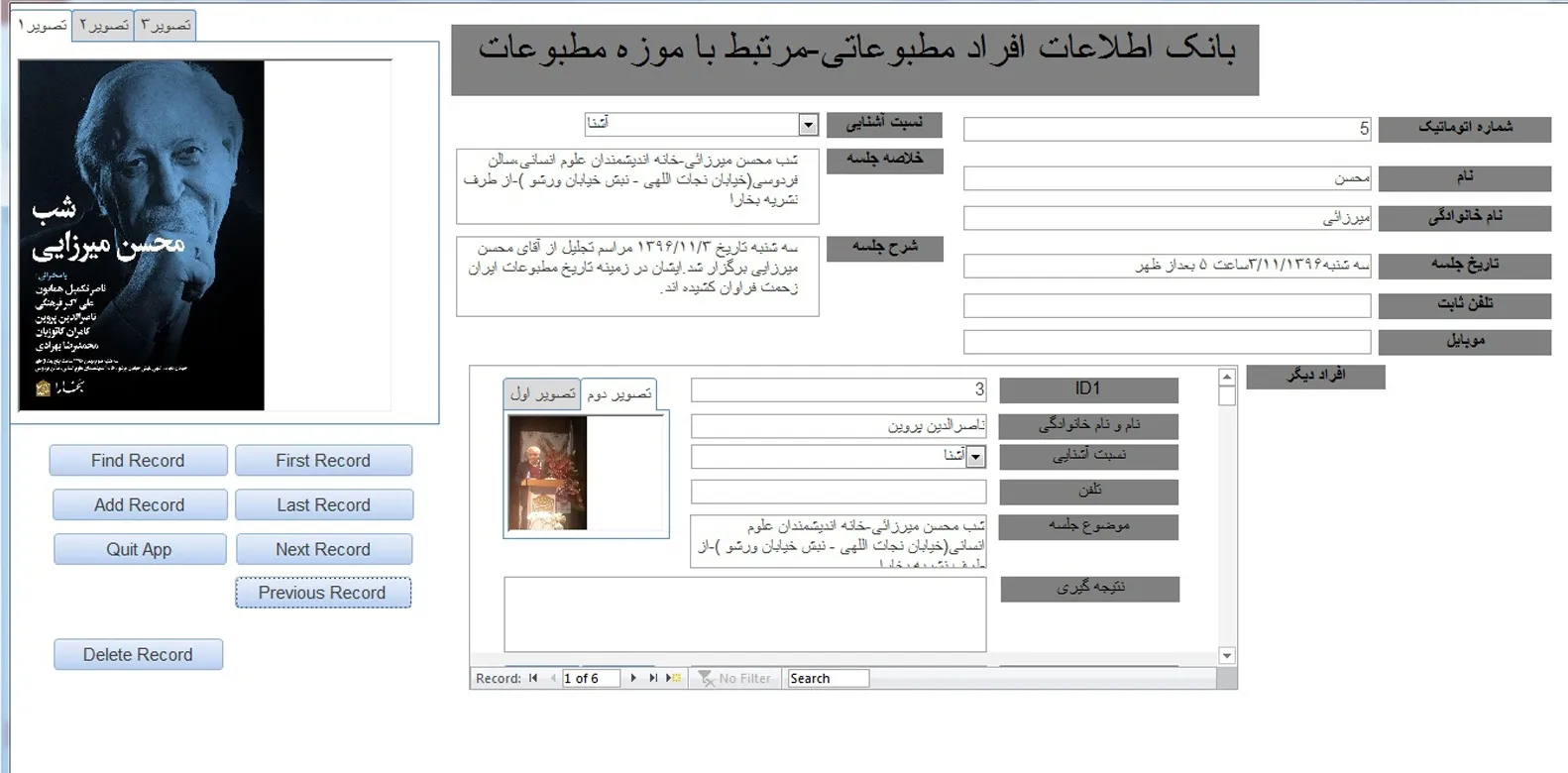Go to first record in navigation bar
The width and height of the screenshot is (1568, 773).
[533, 678]
